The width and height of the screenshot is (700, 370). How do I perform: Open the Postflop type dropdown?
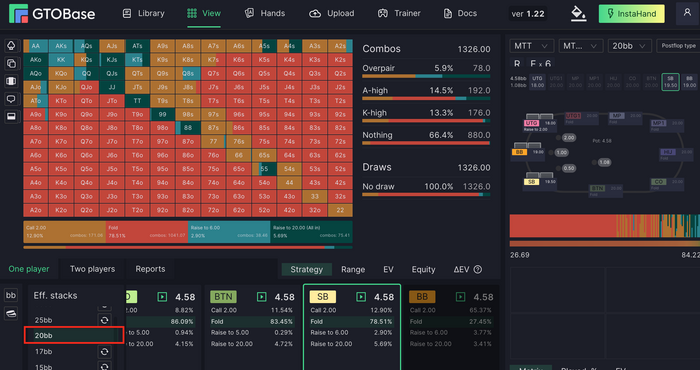[x=679, y=46]
